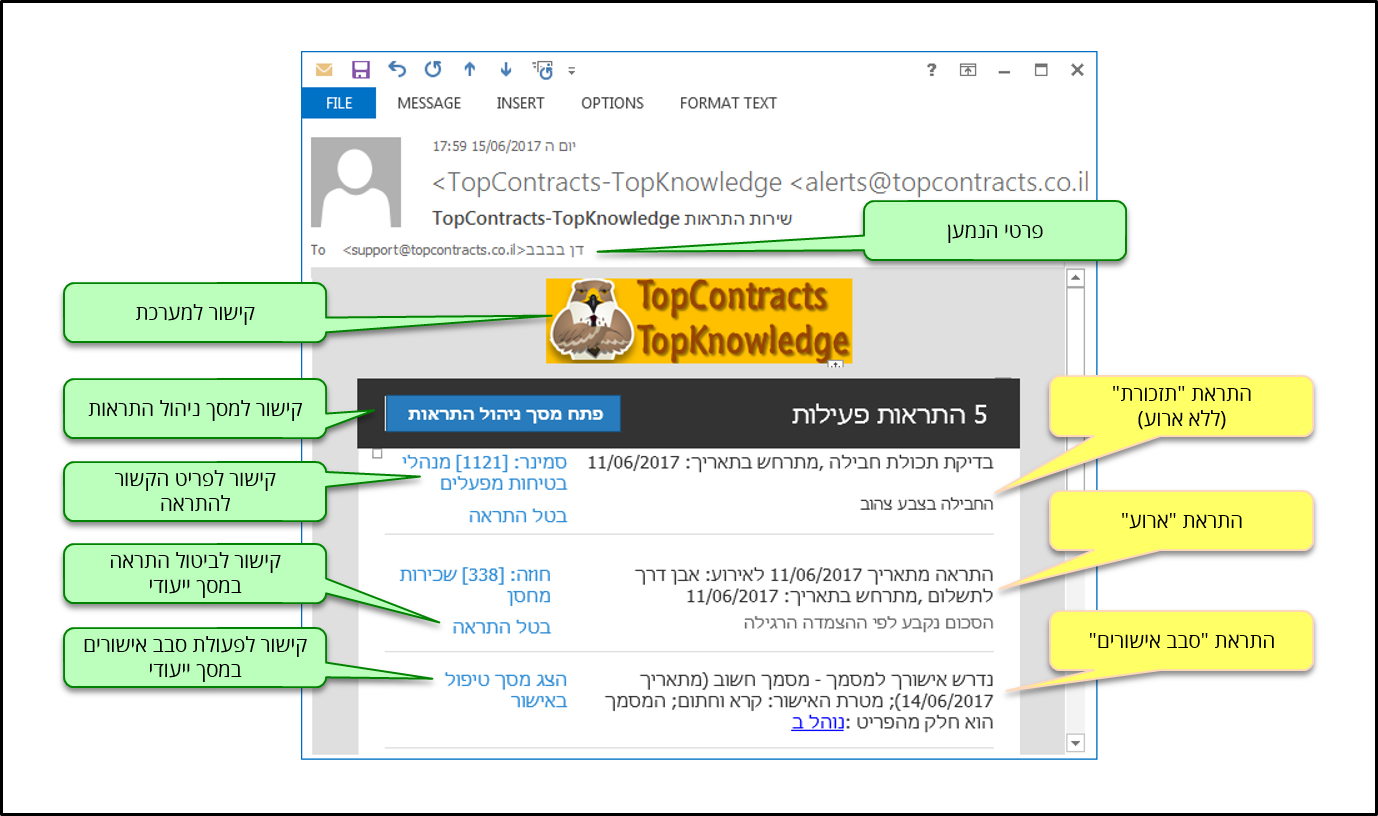Click the sender's avatar picture
Screen dimensions: 1378x816
(x=356, y=182)
